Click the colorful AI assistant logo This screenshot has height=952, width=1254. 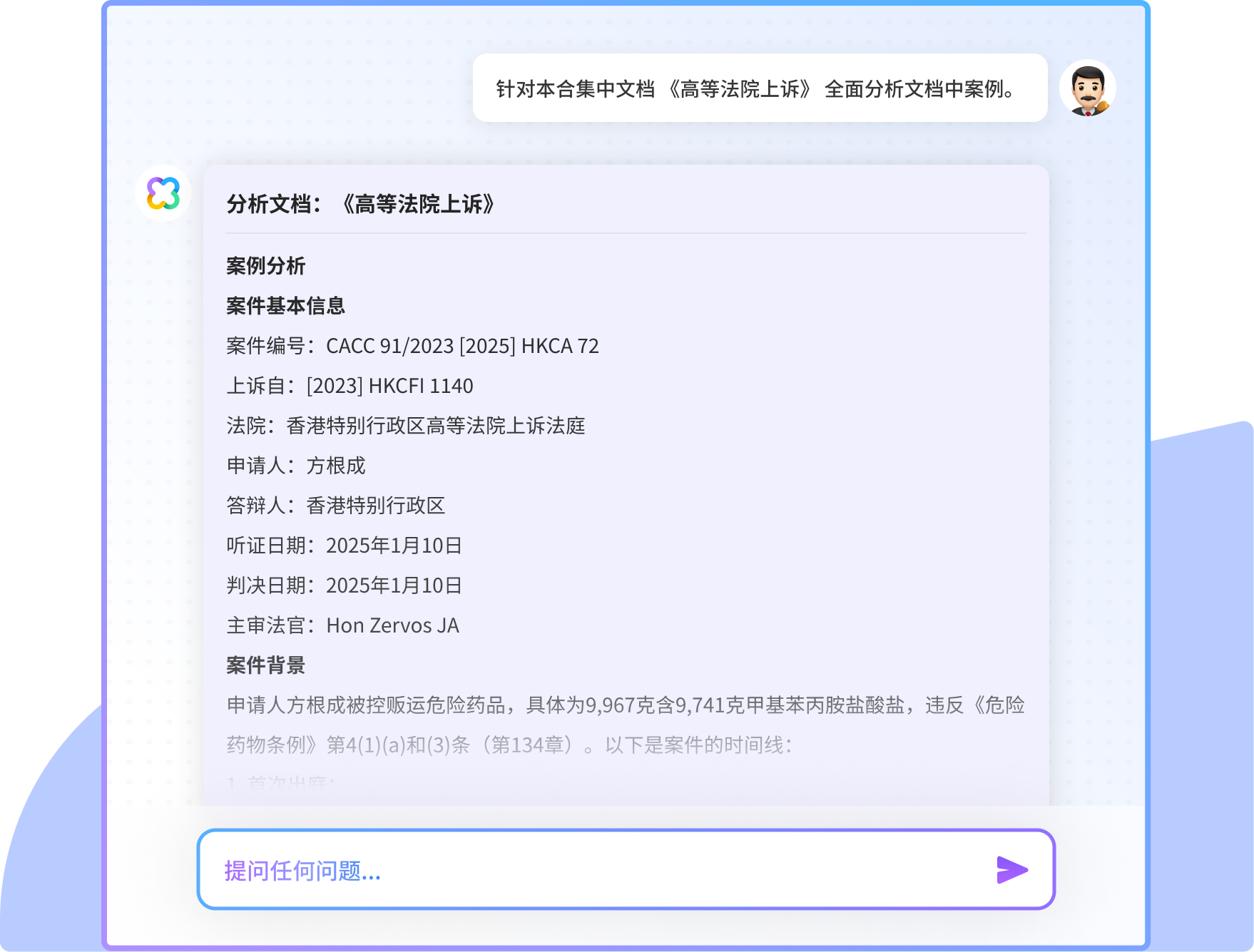pos(163,193)
